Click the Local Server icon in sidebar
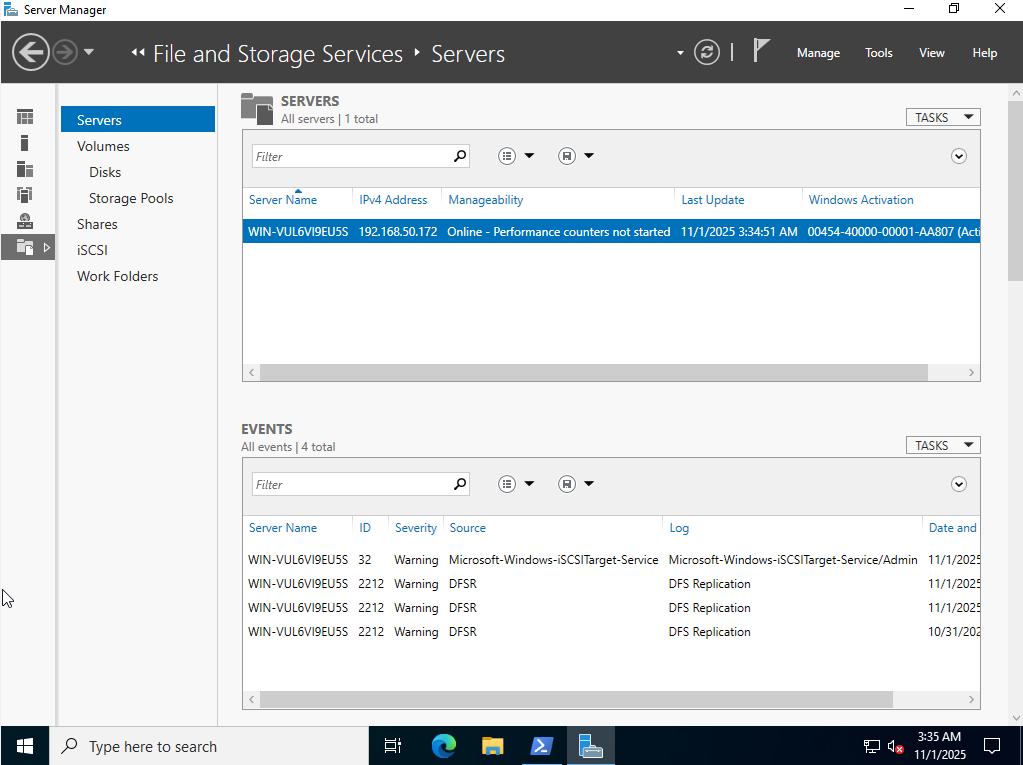 [25, 143]
